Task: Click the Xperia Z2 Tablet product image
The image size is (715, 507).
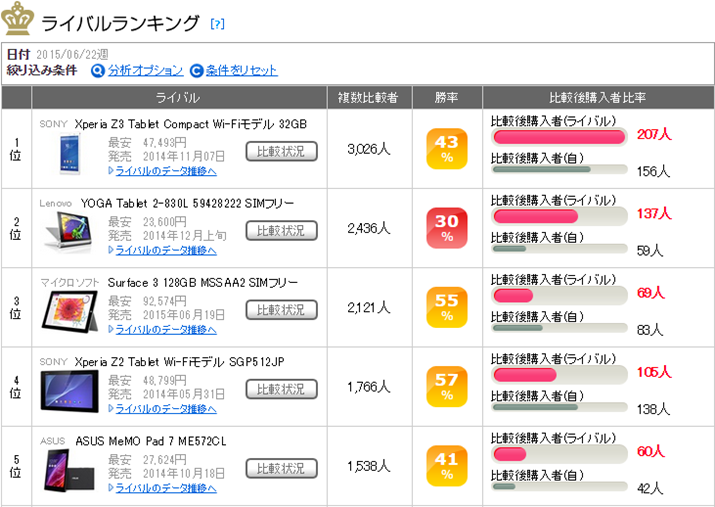Action: coord(68,390)
